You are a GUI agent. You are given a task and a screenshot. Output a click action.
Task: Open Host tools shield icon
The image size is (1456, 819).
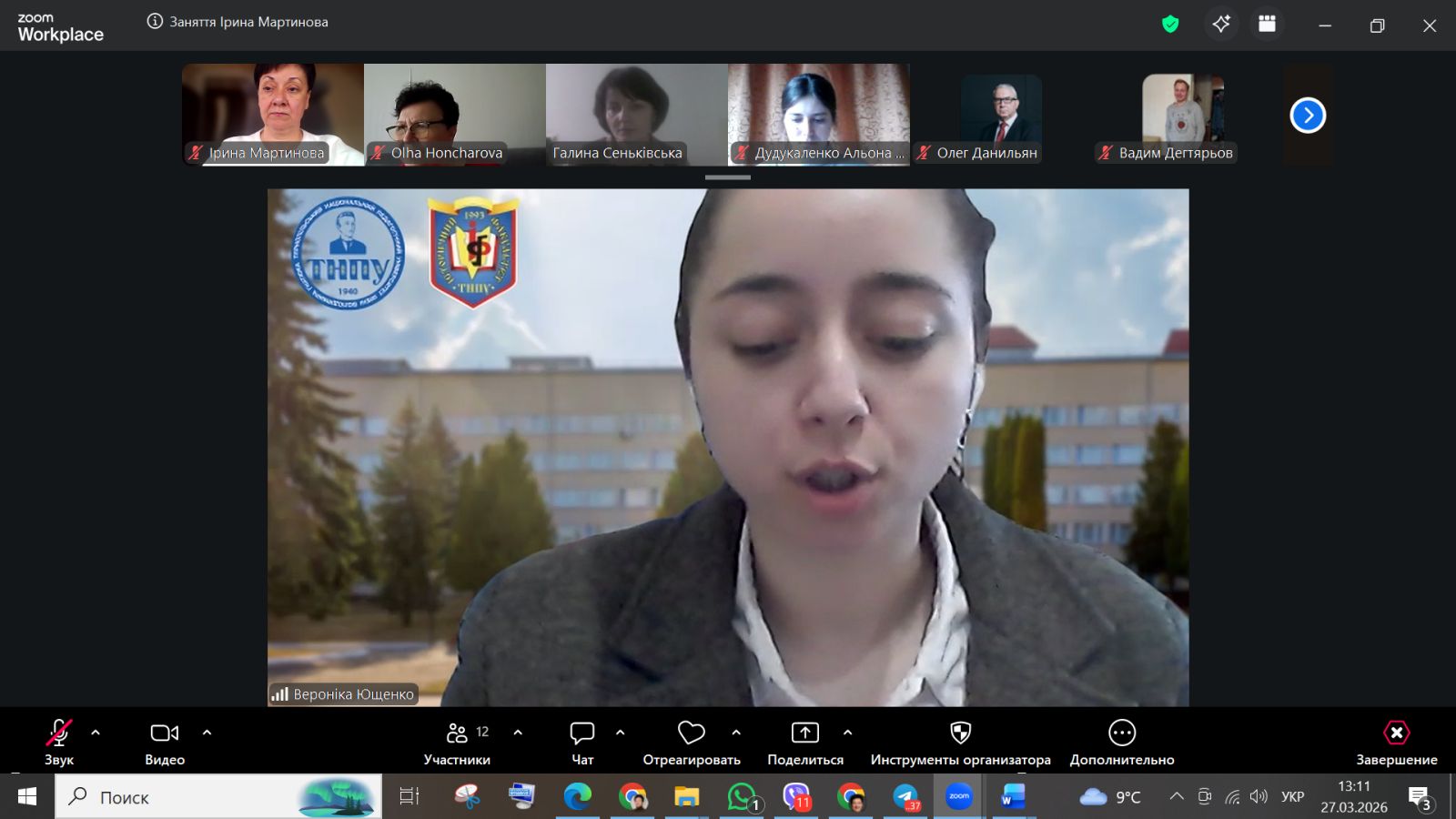point(960,733)
